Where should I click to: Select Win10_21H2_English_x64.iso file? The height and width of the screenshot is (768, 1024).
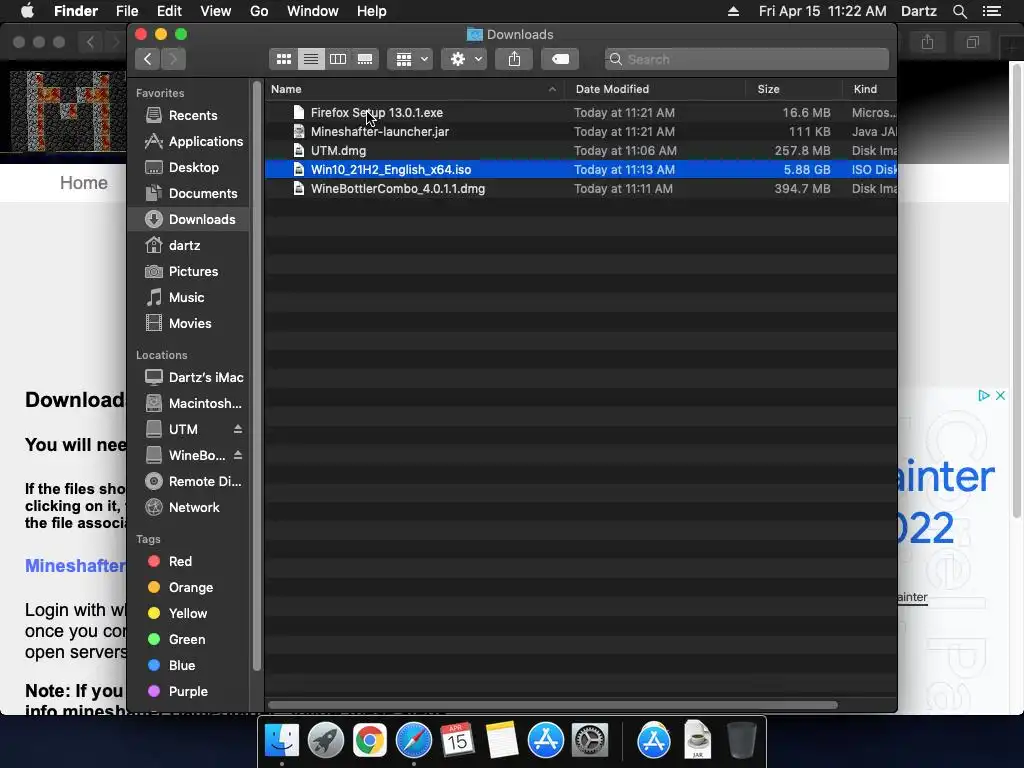[x=581, y=170]
